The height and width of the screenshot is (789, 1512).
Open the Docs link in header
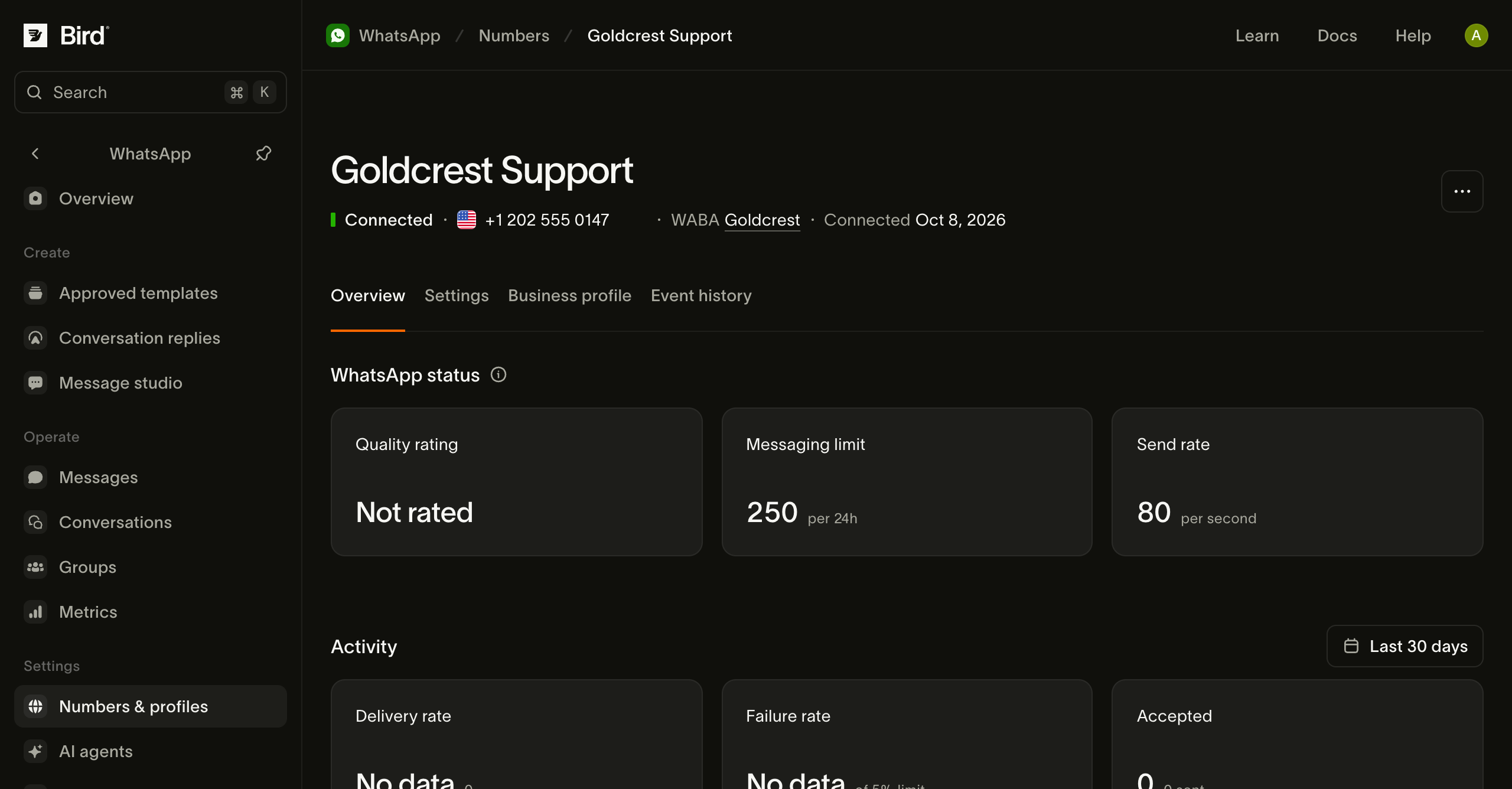point(1337,35)
